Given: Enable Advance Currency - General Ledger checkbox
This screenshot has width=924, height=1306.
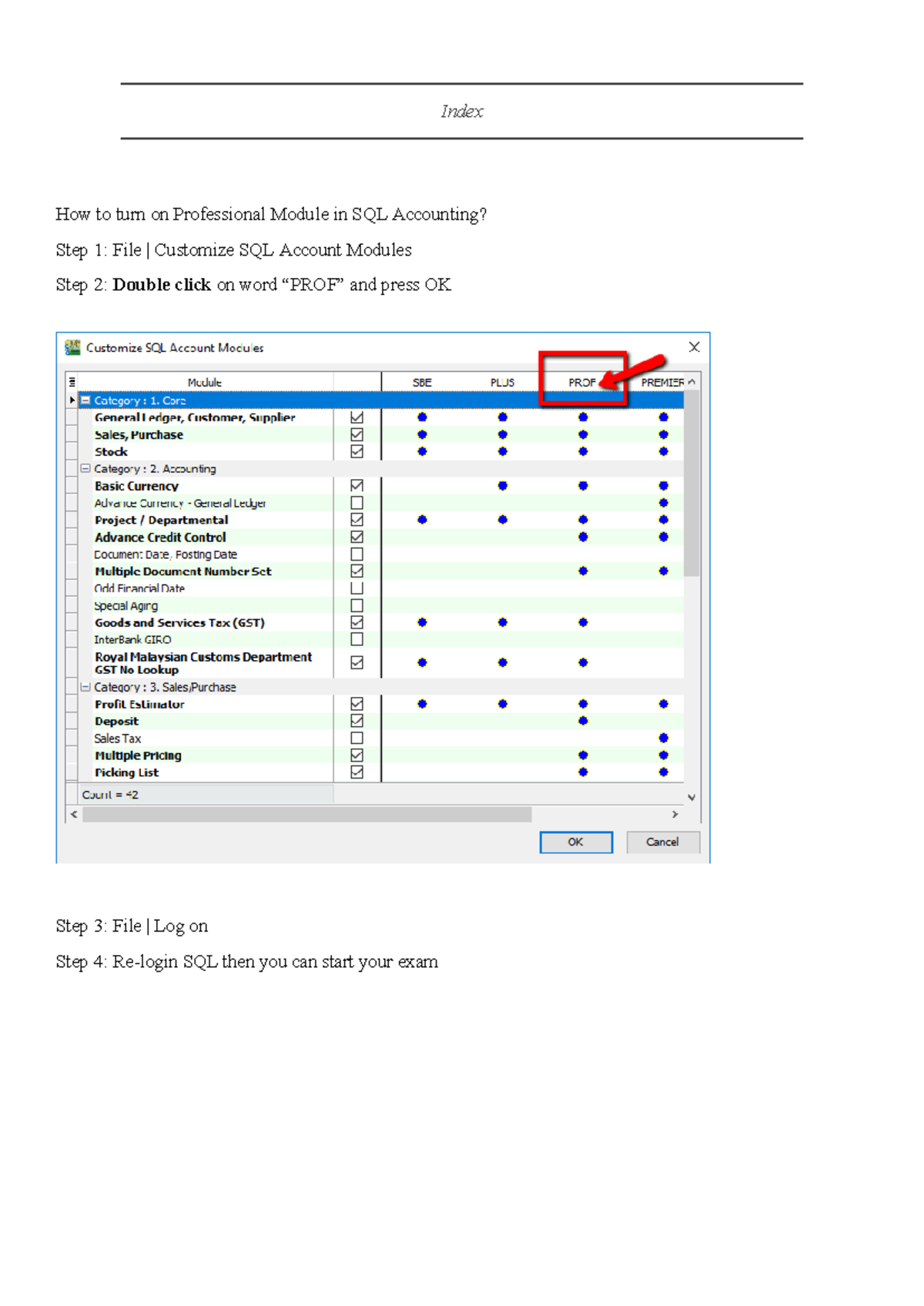Looking at the screenshot, I should [357, 503].
